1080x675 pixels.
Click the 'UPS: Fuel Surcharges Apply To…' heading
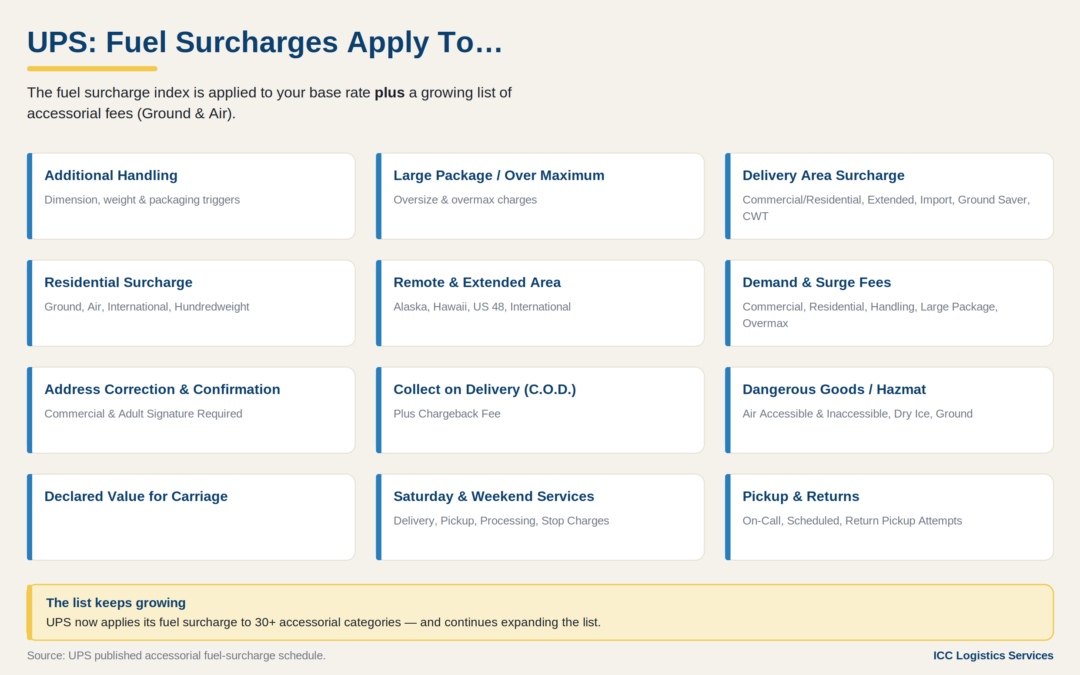pos(264,42)
